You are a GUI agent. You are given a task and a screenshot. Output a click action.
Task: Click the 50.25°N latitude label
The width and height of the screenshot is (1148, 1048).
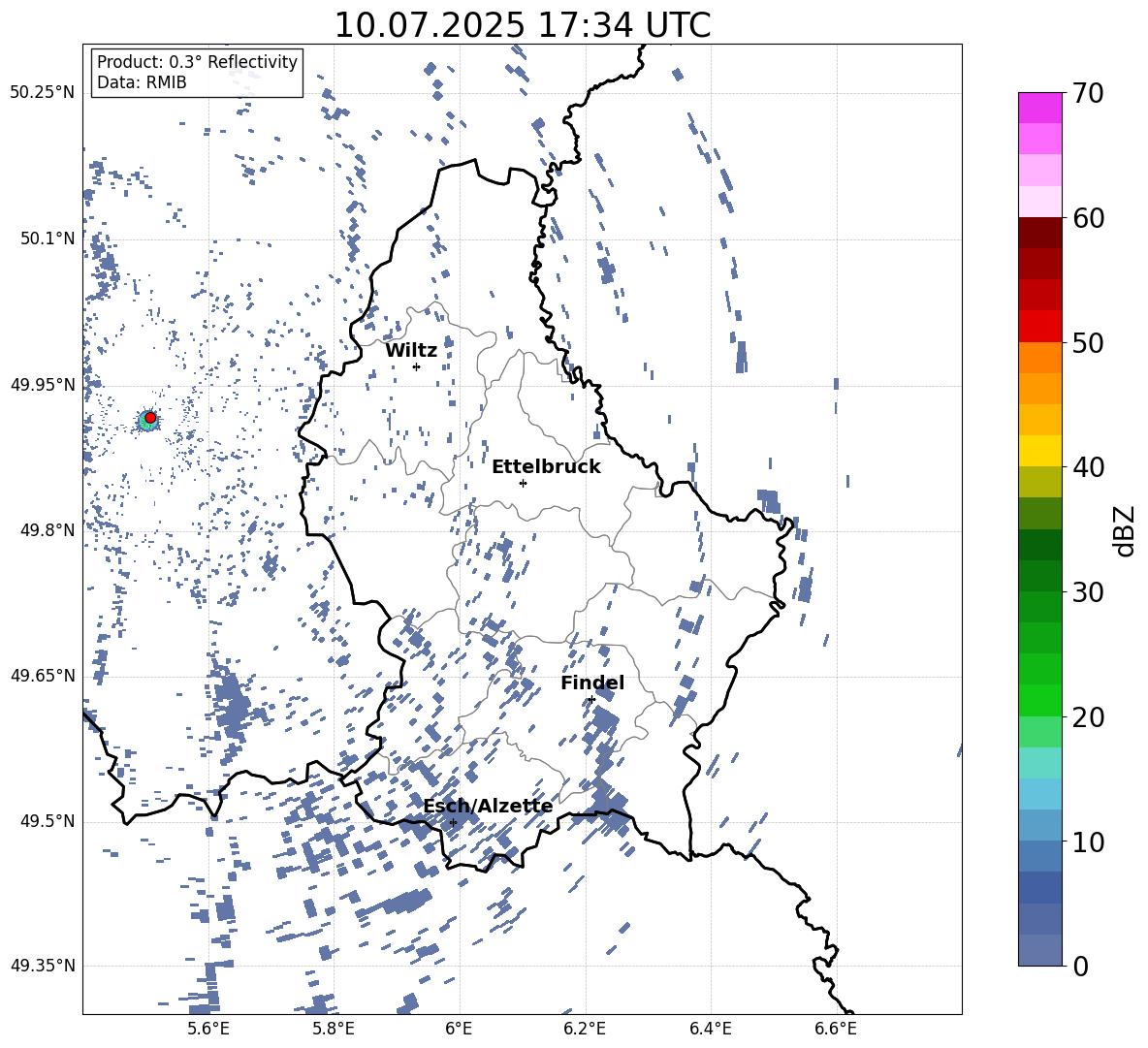[x=43, y=93]
